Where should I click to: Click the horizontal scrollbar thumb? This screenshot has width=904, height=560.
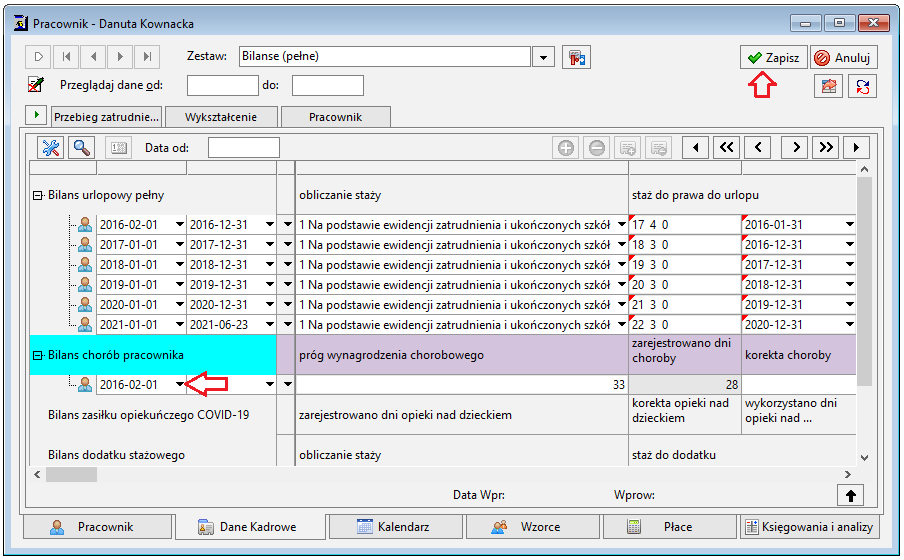pos(71,475)
